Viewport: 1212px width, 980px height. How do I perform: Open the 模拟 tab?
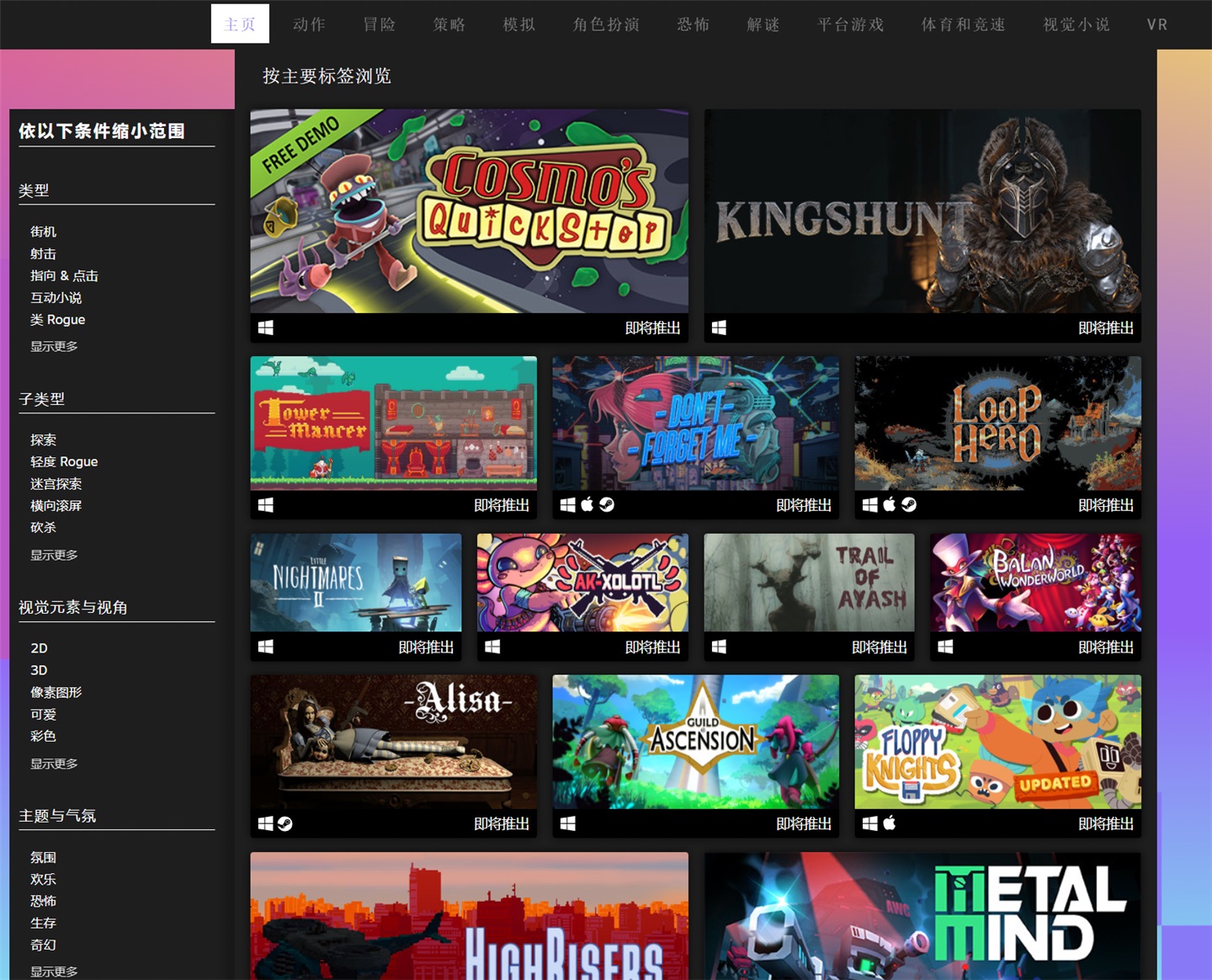click(x=519, y=24)
